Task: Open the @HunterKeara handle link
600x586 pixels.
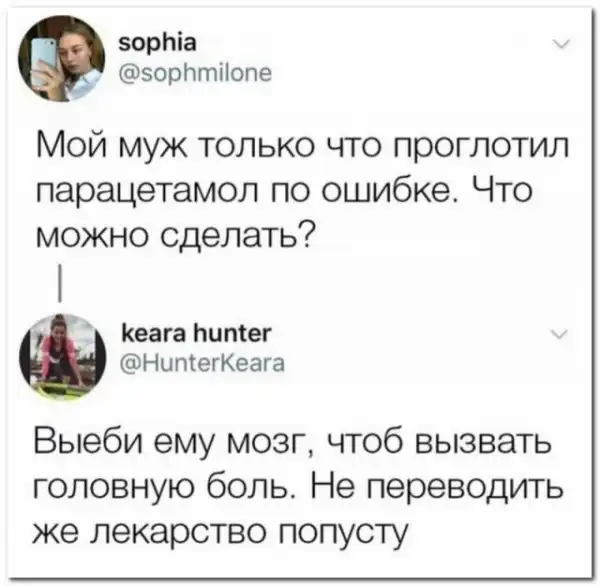Action: (x=202, y=363)
